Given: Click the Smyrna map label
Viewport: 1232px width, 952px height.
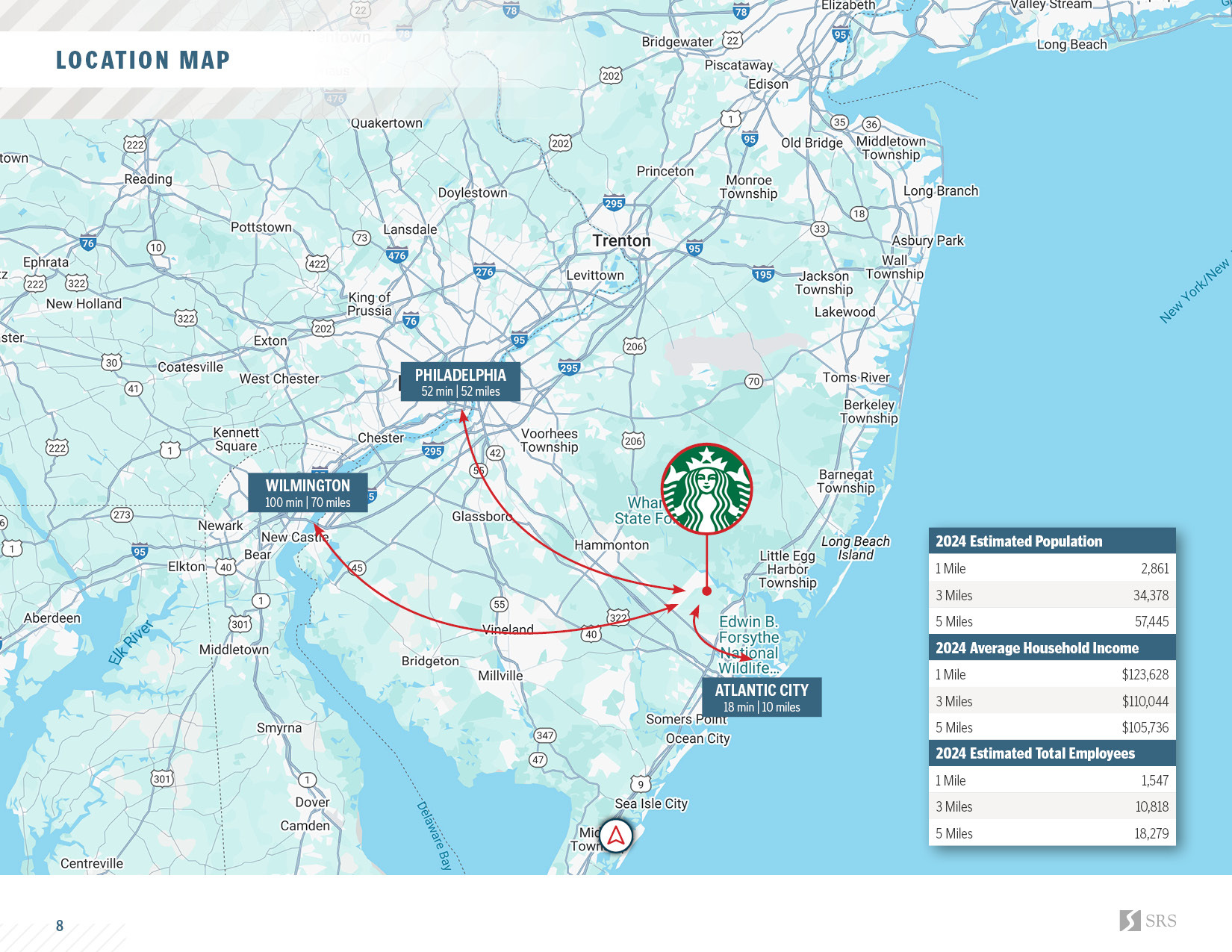Looking at the screenshot, I should [x=279, y=728].
